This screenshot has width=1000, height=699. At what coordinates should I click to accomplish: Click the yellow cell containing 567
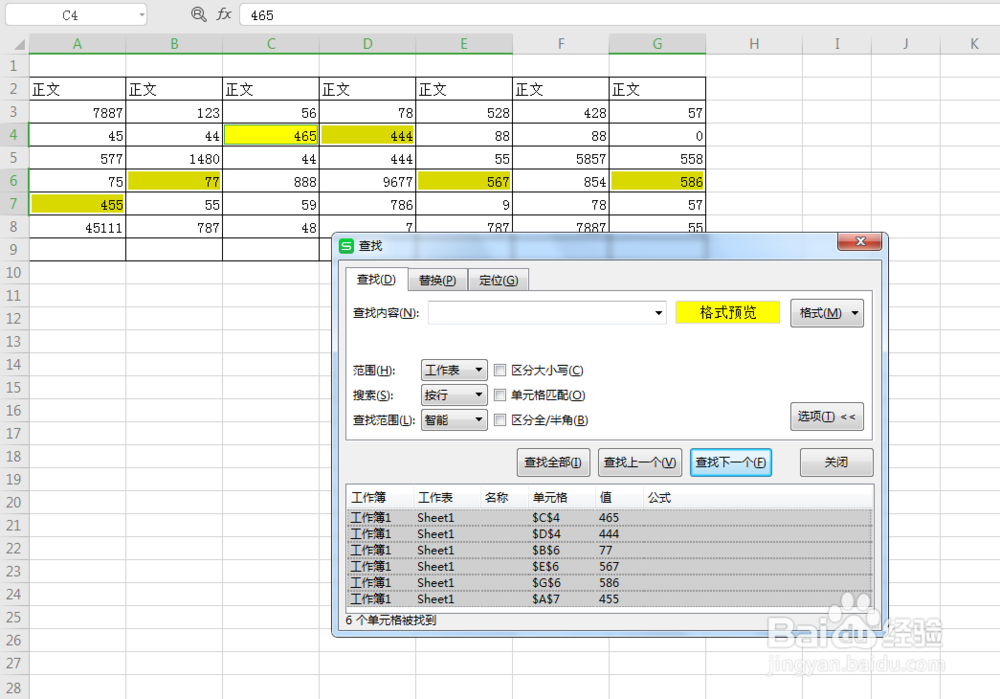pyautogui.click(x=464, y=181)
